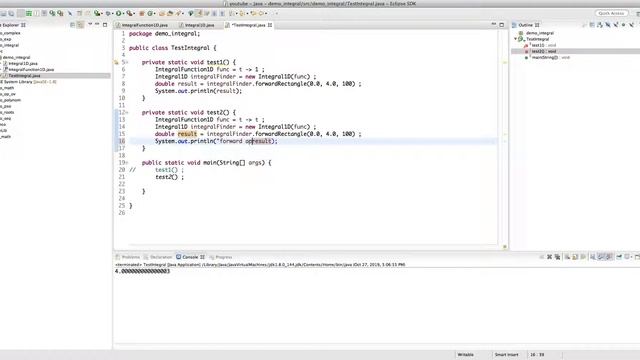This screenshot has height=360, width=640.
Task: Click the warning marker at line 5
Action: [116, 62]
